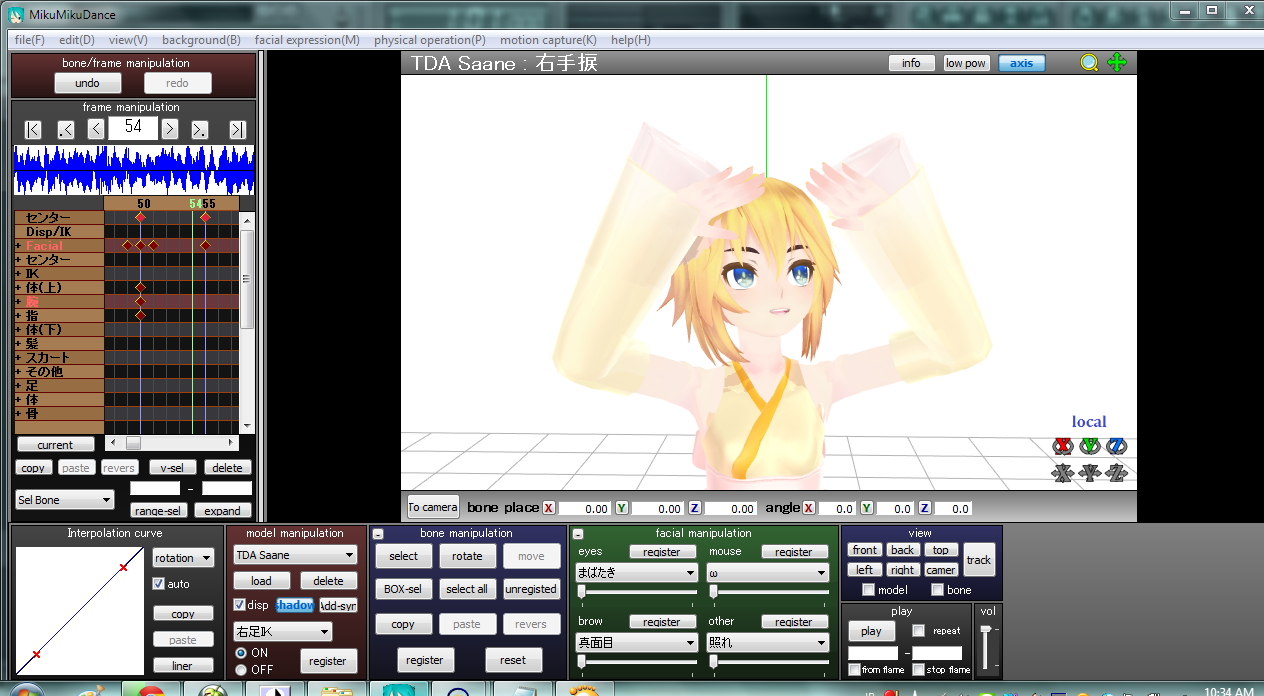
Task: Open the eyes まばたき dropdown
Action: tap(637, 573)
